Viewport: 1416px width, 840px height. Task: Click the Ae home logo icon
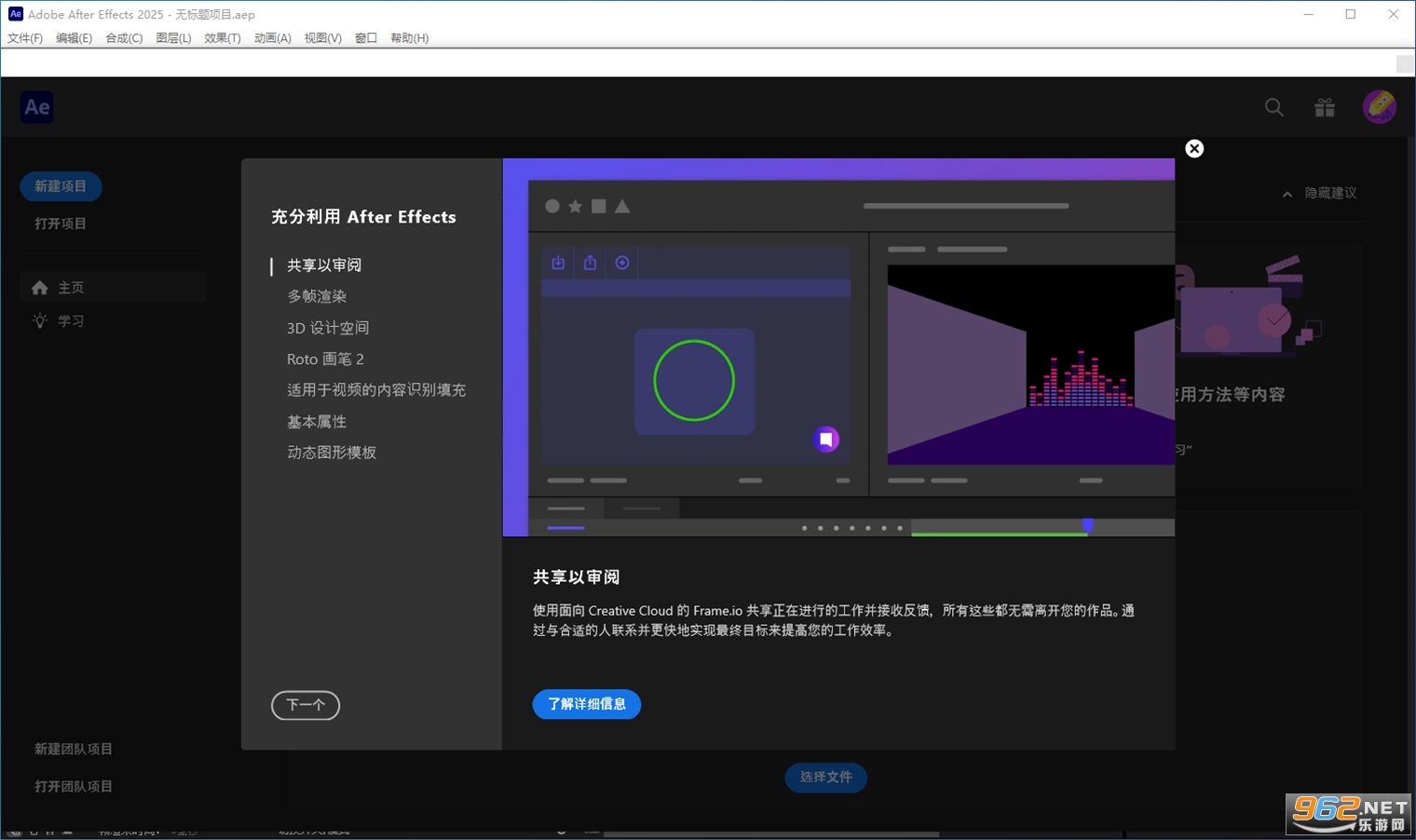(37, 107)
